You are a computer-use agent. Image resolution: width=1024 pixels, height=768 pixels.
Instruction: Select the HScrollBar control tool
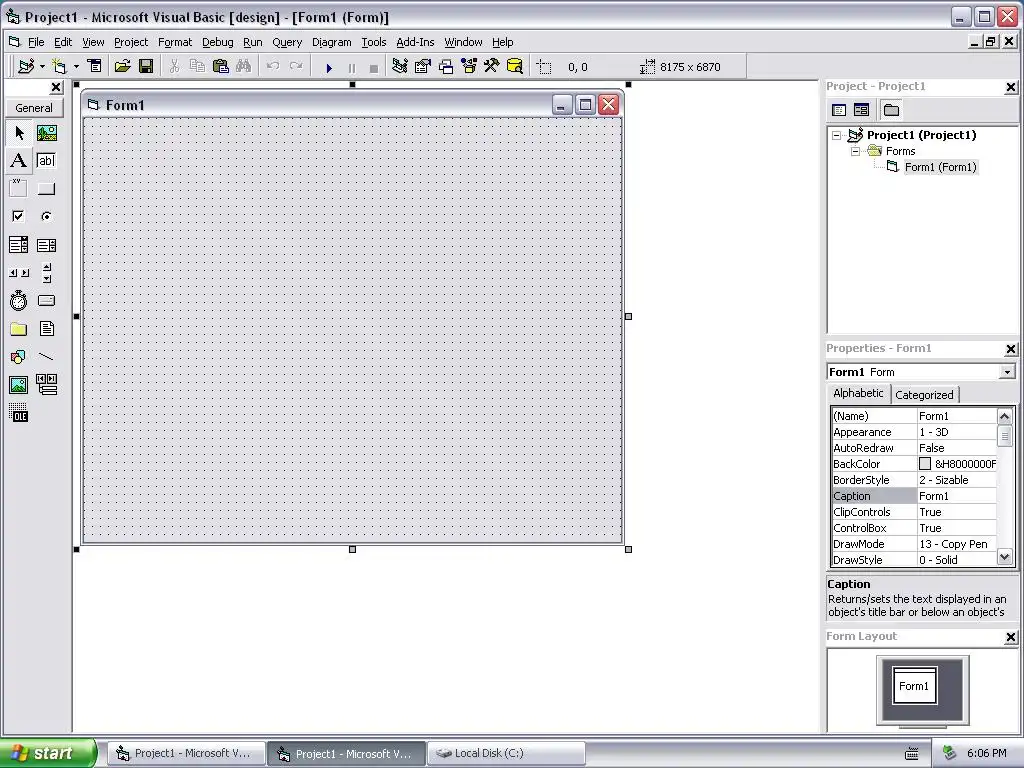click(19, 273)
